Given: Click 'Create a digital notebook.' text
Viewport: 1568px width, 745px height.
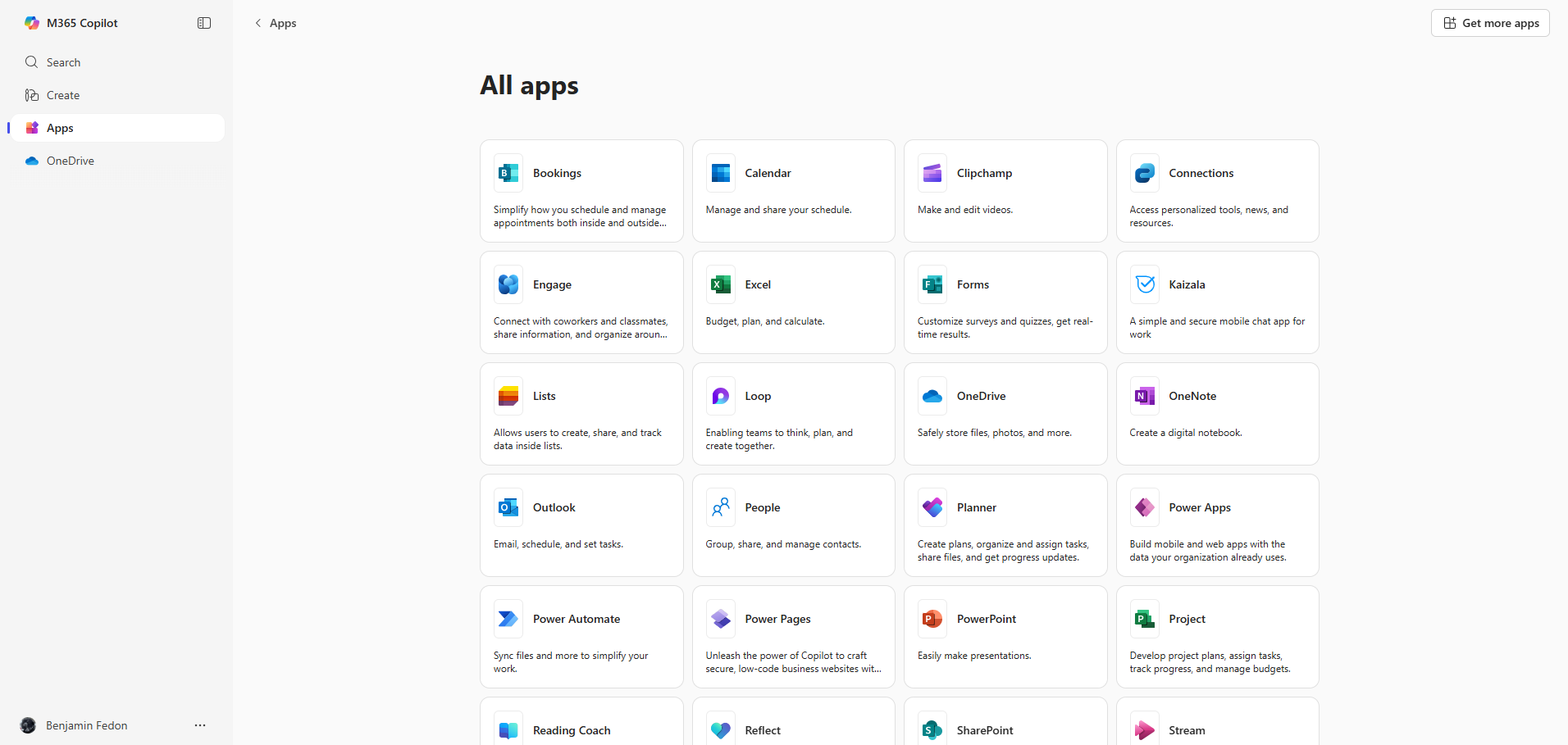Looking at the screenshot, I should (x=1186, y=433).
